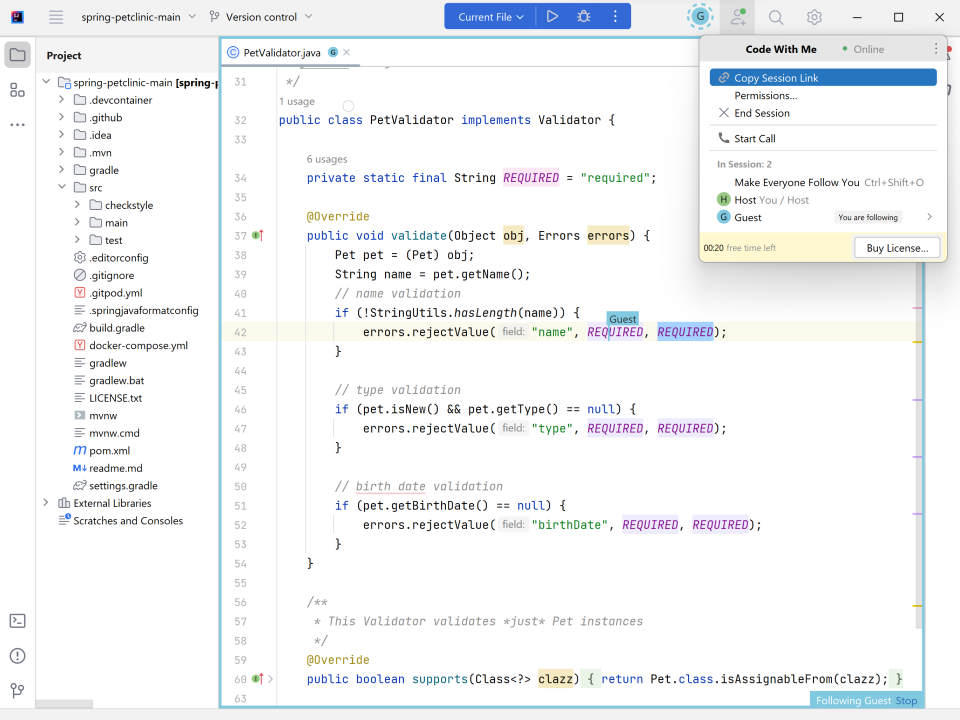Expand folded supports method on line 60
The image size is (960, 720).
pos(271,678)
